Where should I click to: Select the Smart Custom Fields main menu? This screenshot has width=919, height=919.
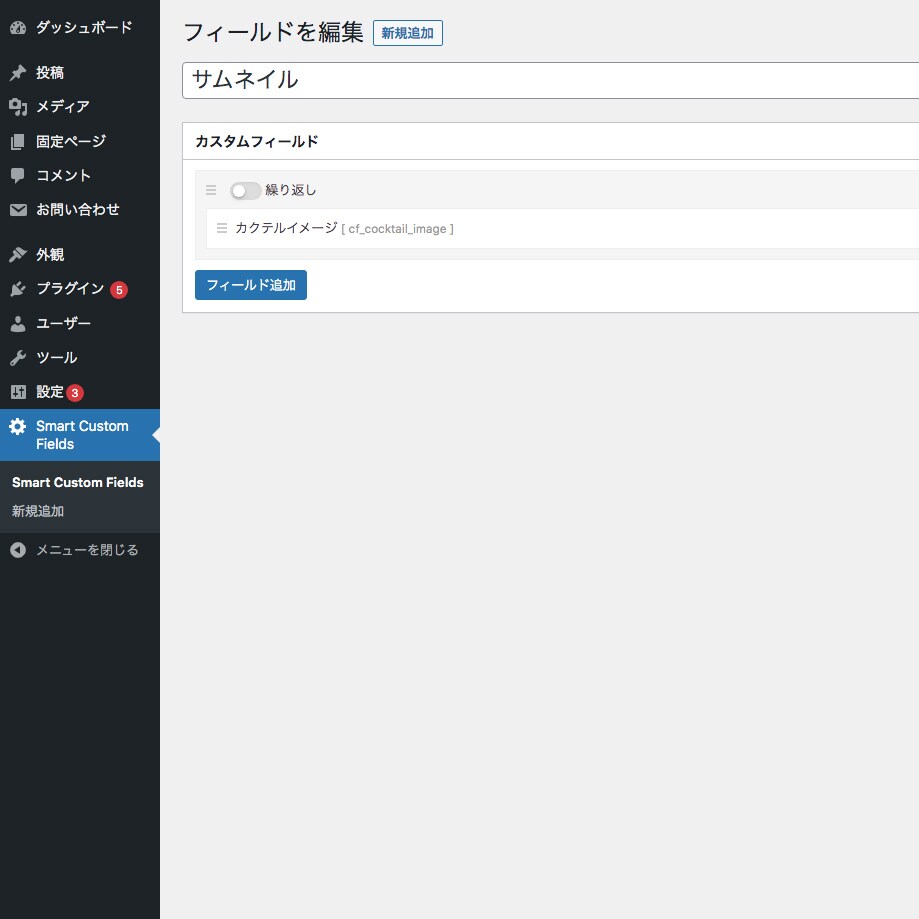click(x=80, y=435)
